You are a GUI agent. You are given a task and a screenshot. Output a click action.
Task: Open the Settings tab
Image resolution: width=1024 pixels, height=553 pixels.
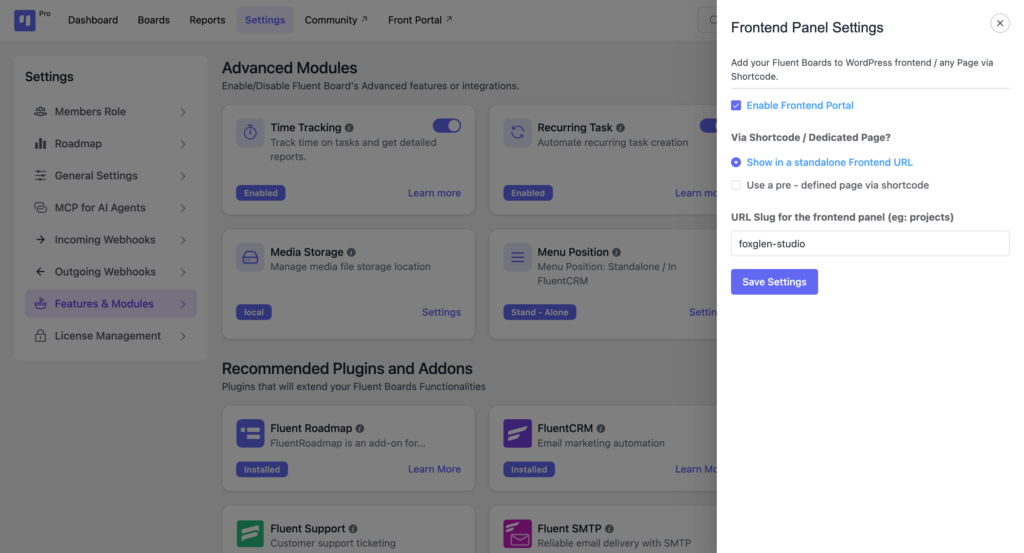(264, 20)
